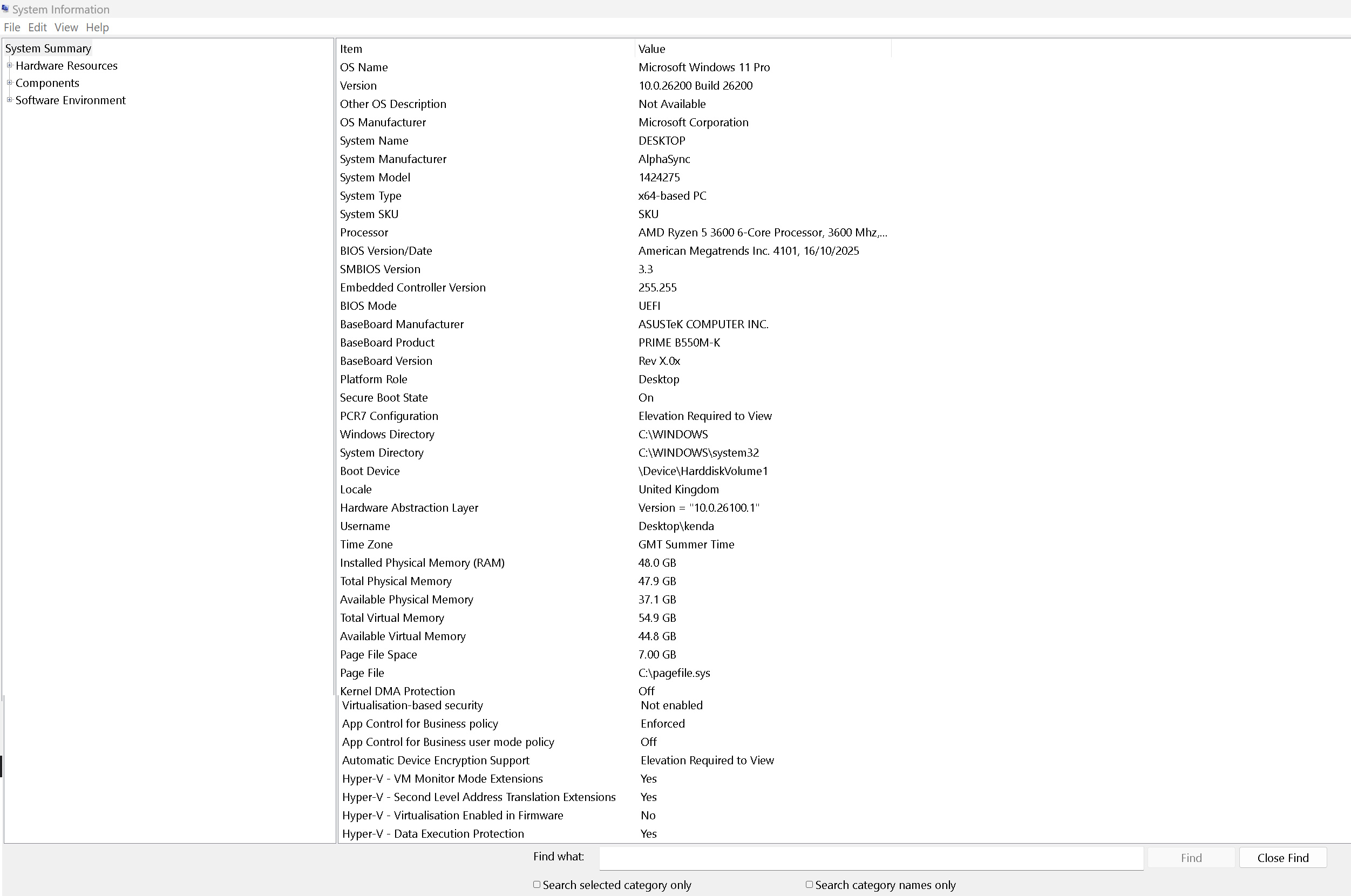Click the AMD Ryzen 5 3600 processor value
Viewport: 1351px width, 896px height.
point(763,233)
